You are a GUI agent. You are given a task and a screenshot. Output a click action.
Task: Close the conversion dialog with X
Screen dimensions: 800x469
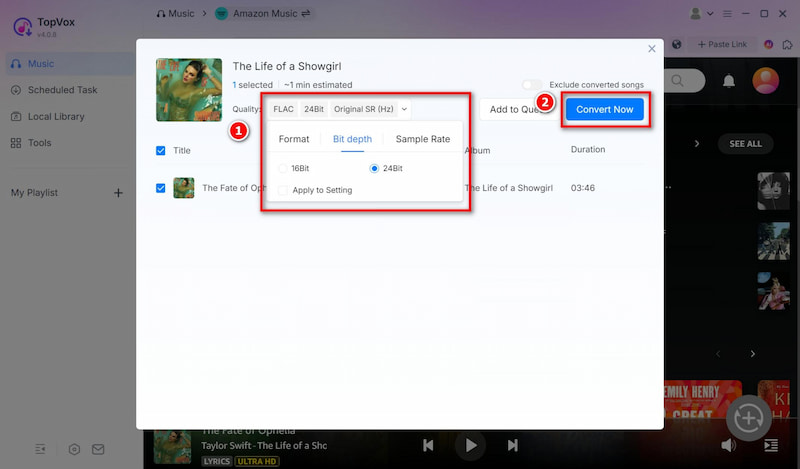[652, 48]
